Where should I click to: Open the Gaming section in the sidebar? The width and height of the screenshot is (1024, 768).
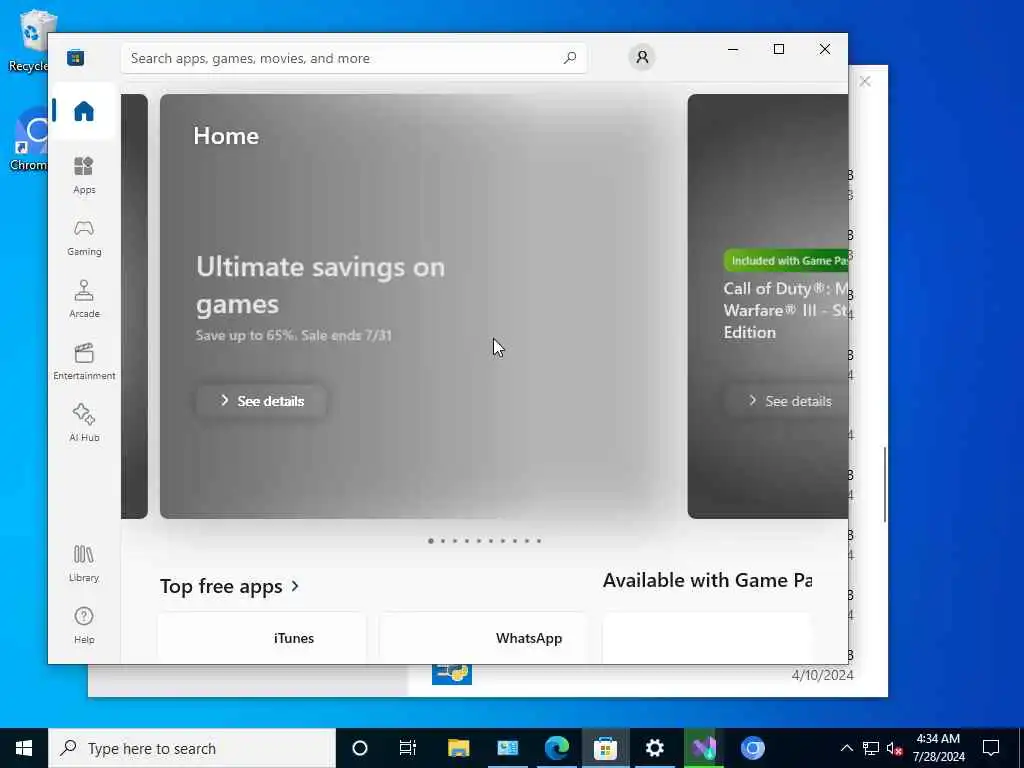pos(84,238)
